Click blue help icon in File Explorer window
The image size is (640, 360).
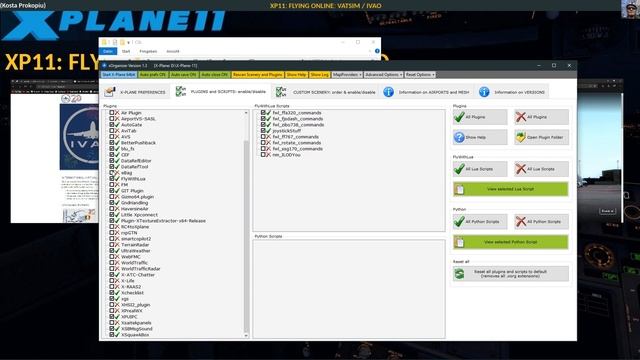[x=377, y=51]
